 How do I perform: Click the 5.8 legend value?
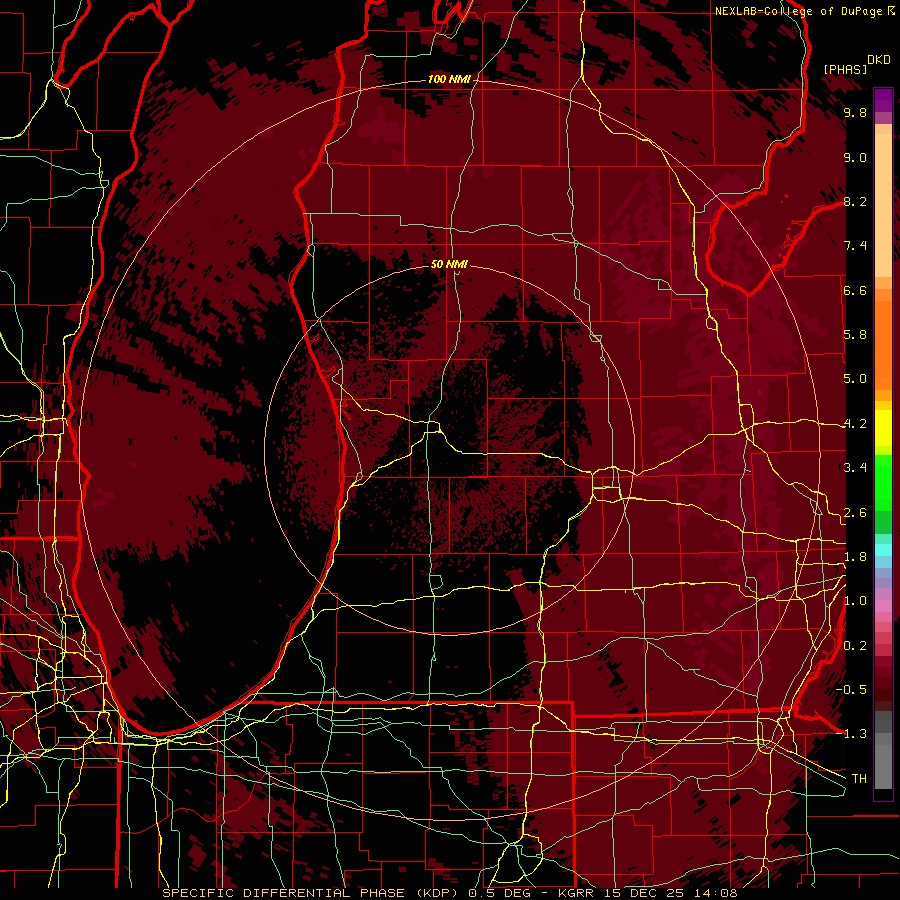[855, 335]
